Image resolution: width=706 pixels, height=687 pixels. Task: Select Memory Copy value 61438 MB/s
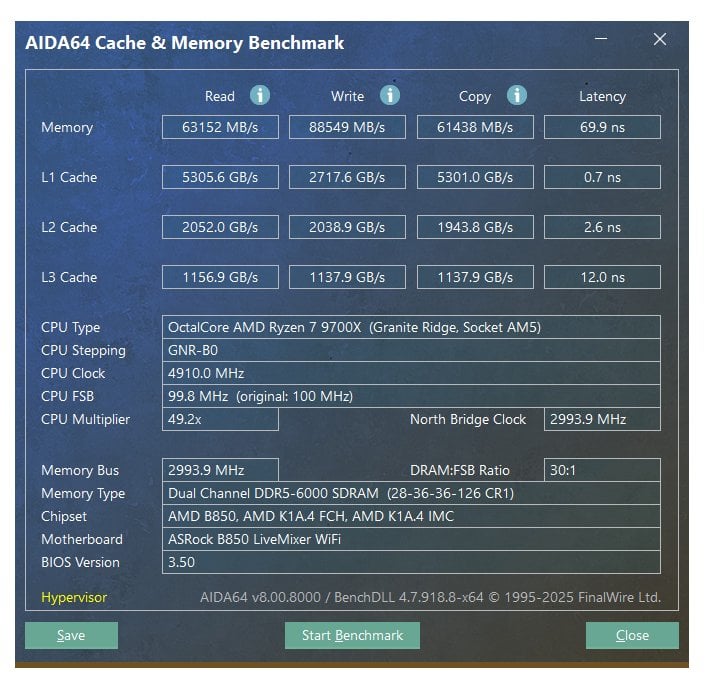[475, 127]
